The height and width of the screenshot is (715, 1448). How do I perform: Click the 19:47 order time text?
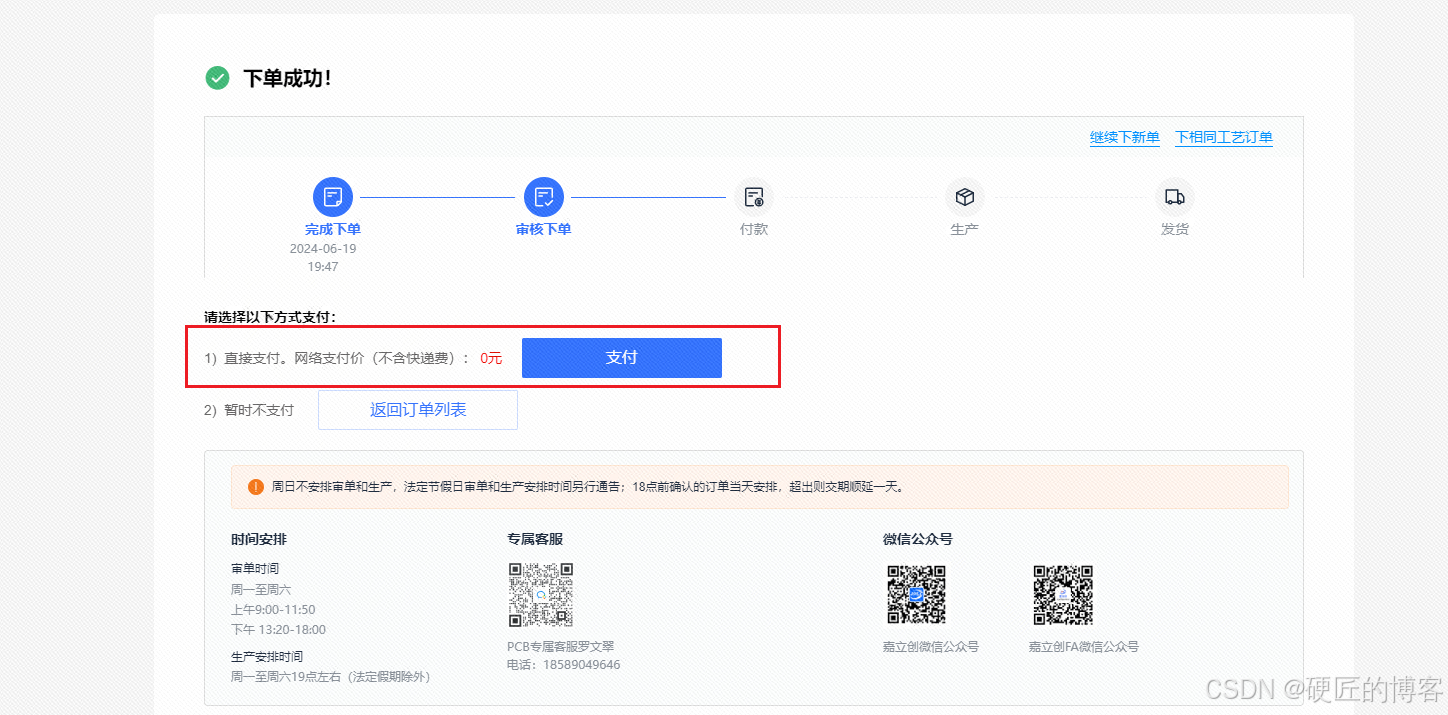323,267
